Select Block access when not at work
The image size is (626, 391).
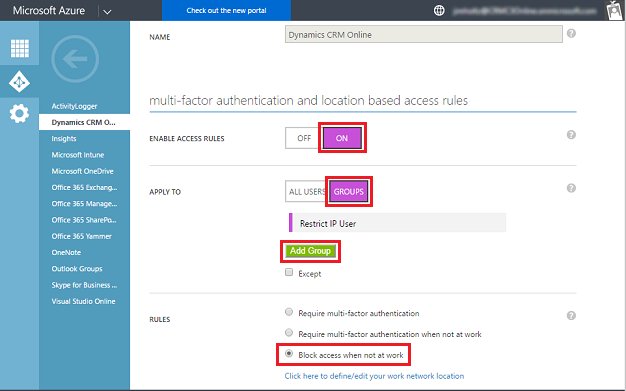click(x=289, y=353)
